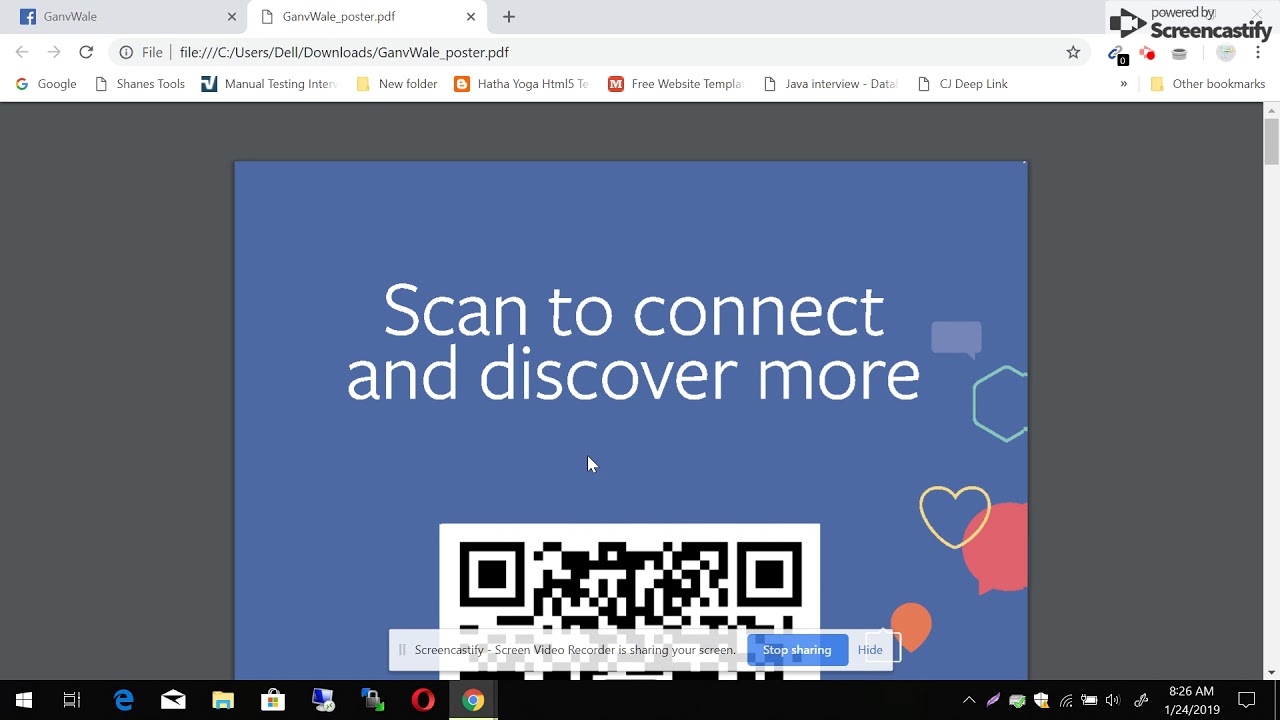Open Windows Security shield tray icon
This screenshot has height=720, width=1280.
pos(1041,700)
